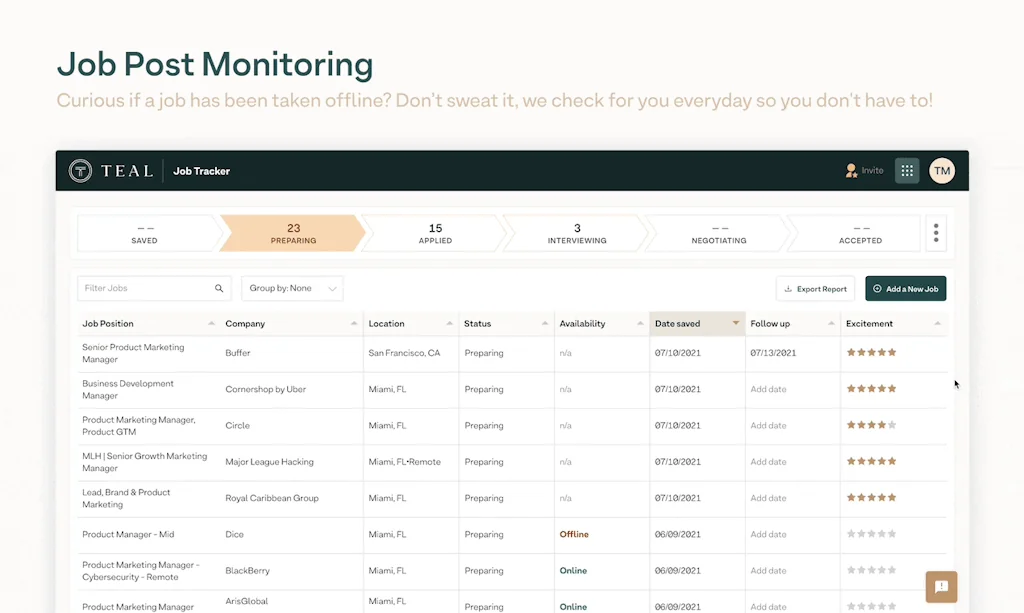Click the search icon in Filter Jobs

click(x=219, y=288)
